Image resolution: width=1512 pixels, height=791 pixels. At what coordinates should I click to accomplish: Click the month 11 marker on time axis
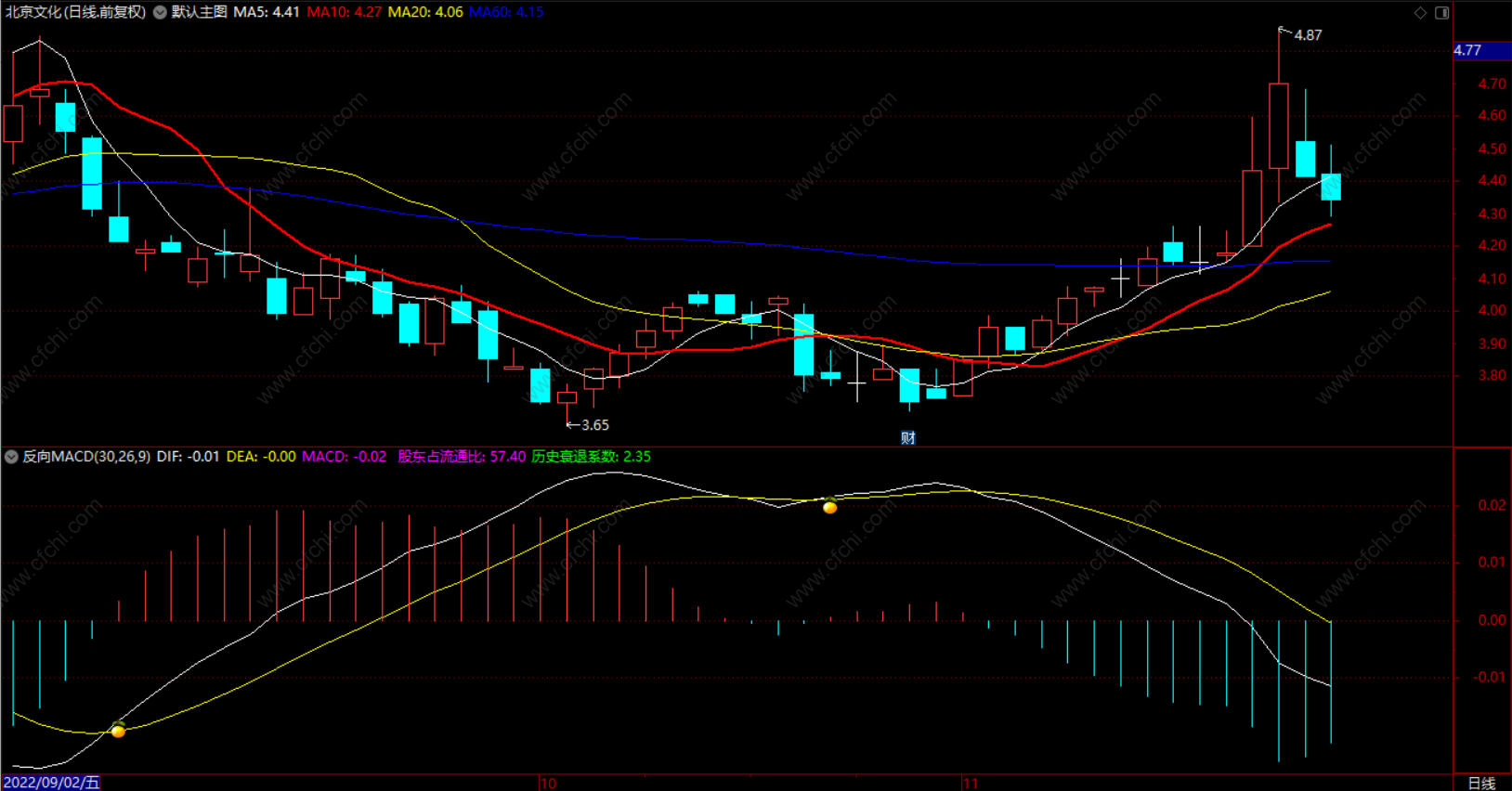(x=970, y=784)
